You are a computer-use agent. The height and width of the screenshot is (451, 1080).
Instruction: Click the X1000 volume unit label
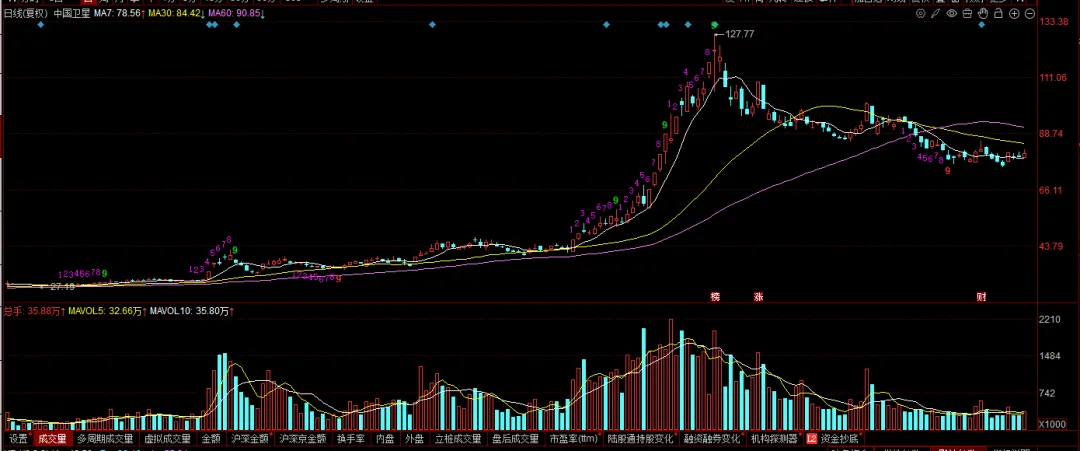(1050, 424)
